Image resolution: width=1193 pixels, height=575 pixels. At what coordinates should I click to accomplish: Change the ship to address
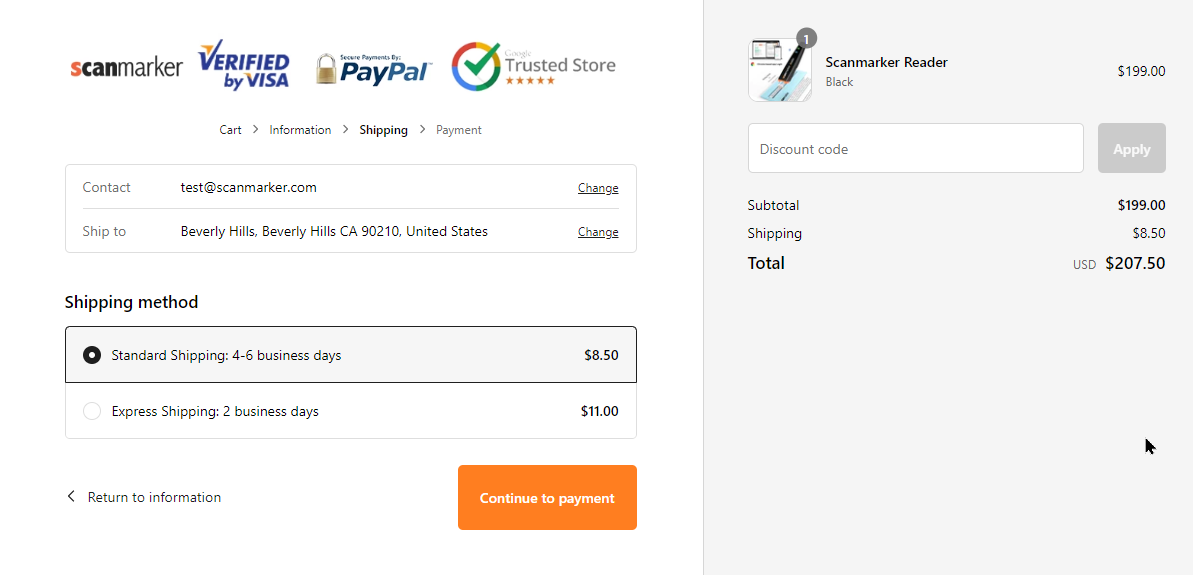(x=598, y=232)
